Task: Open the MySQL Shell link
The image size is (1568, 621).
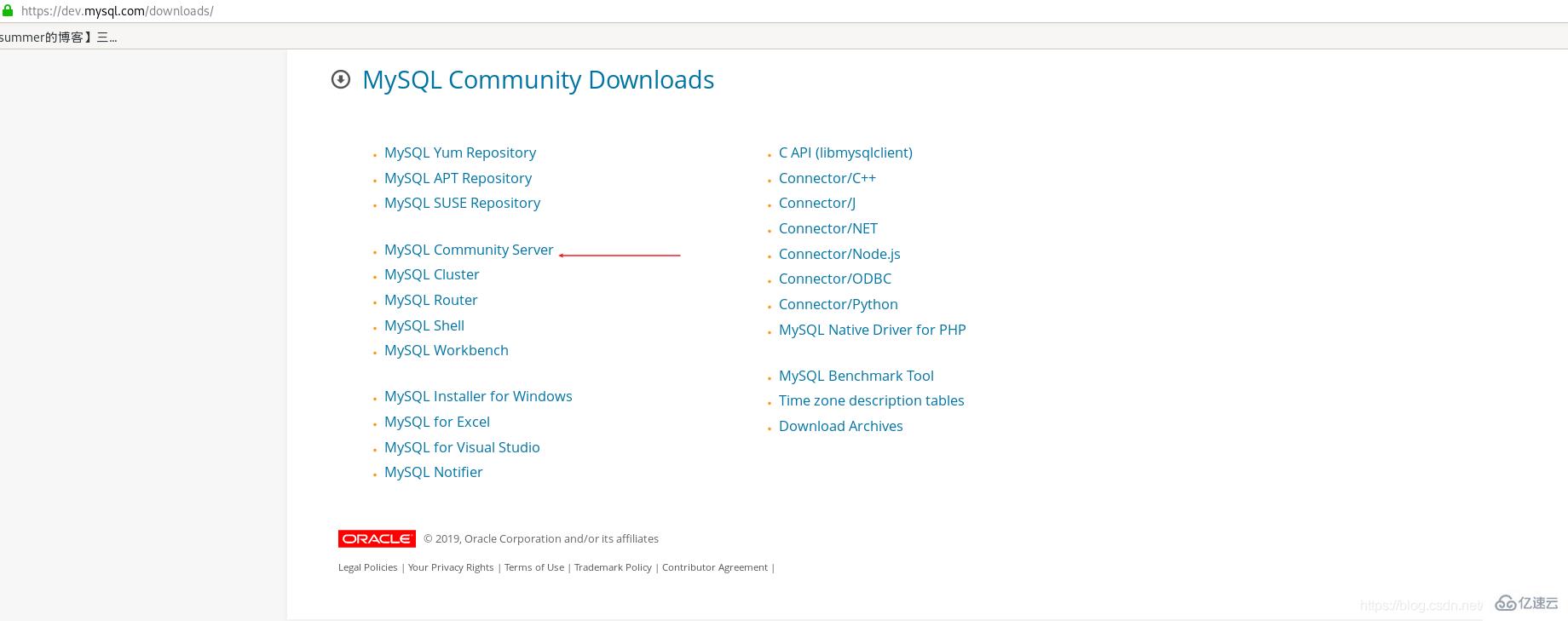Action: [x=424, y=325]
